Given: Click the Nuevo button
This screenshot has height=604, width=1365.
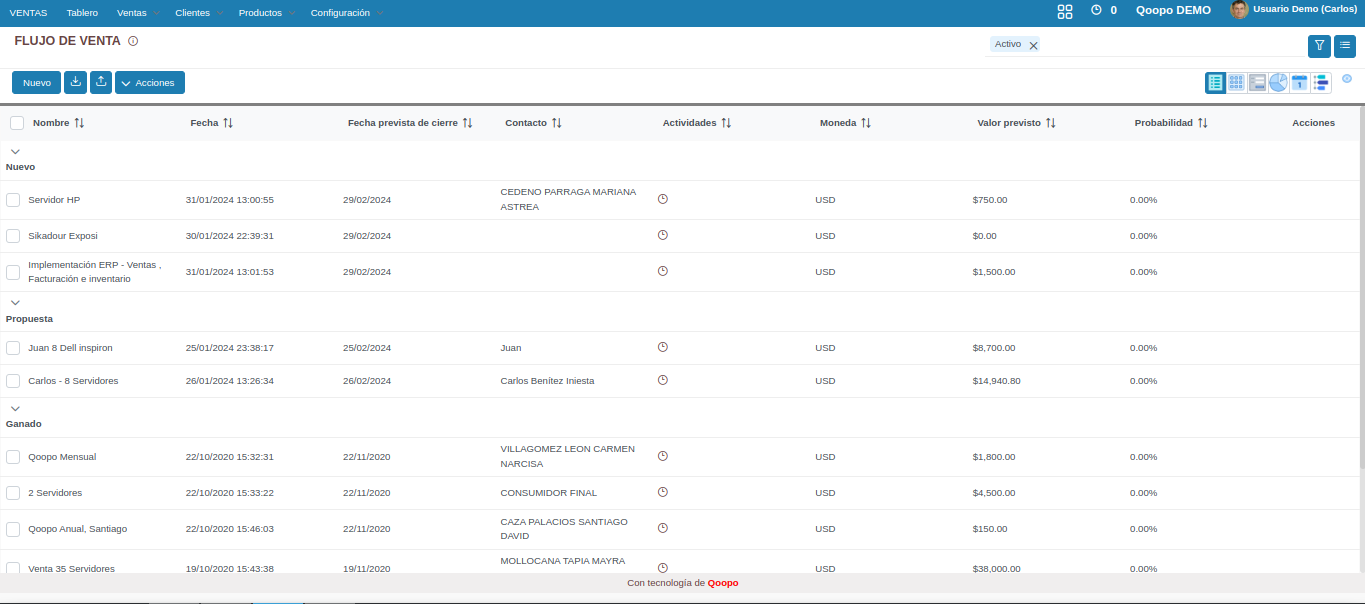Looking at the screenshot, I should [37, 82].
